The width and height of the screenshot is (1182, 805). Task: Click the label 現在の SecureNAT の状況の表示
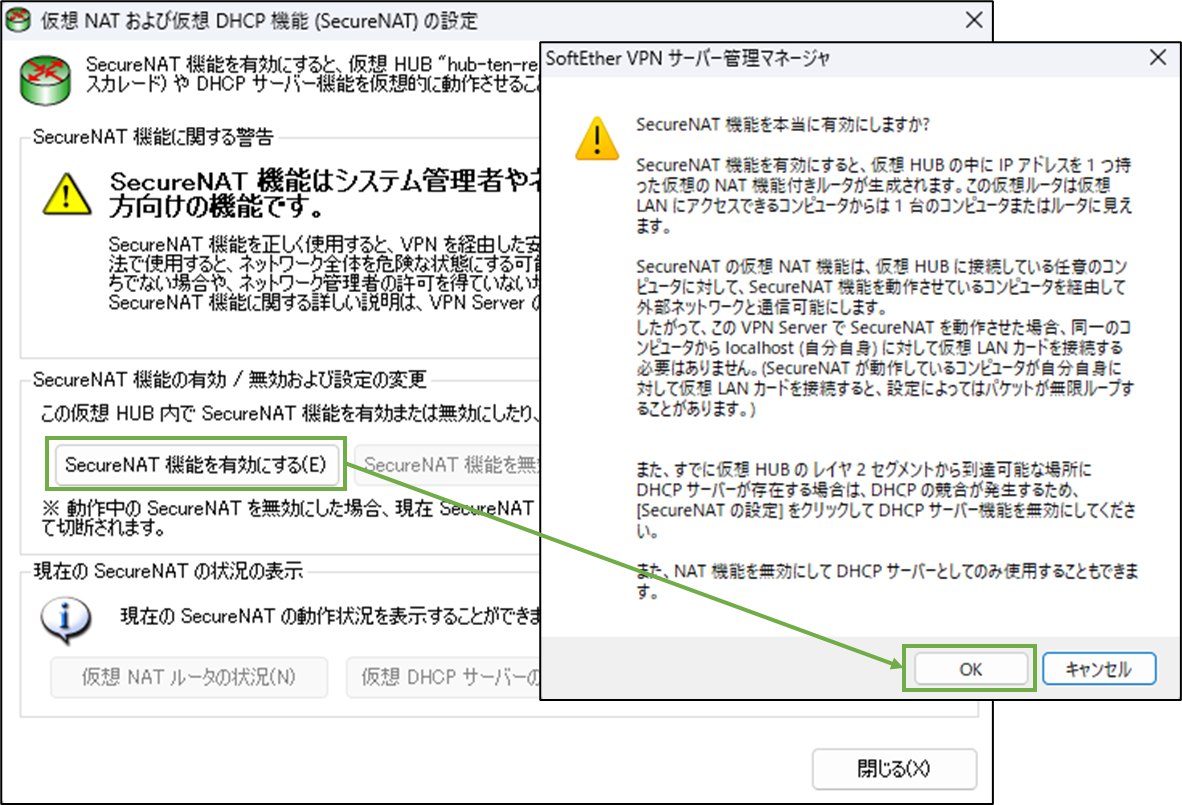168,571
